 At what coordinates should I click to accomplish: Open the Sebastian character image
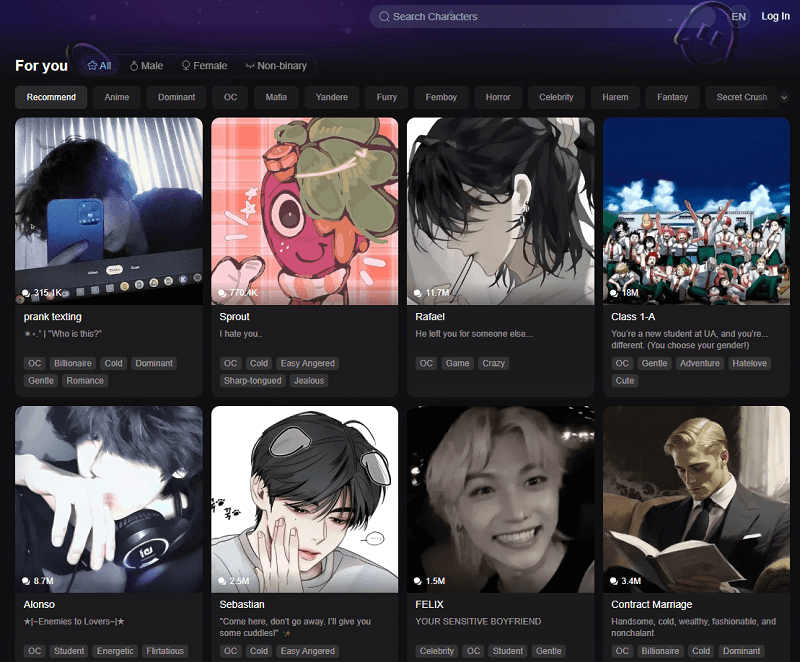coord(305,499)
